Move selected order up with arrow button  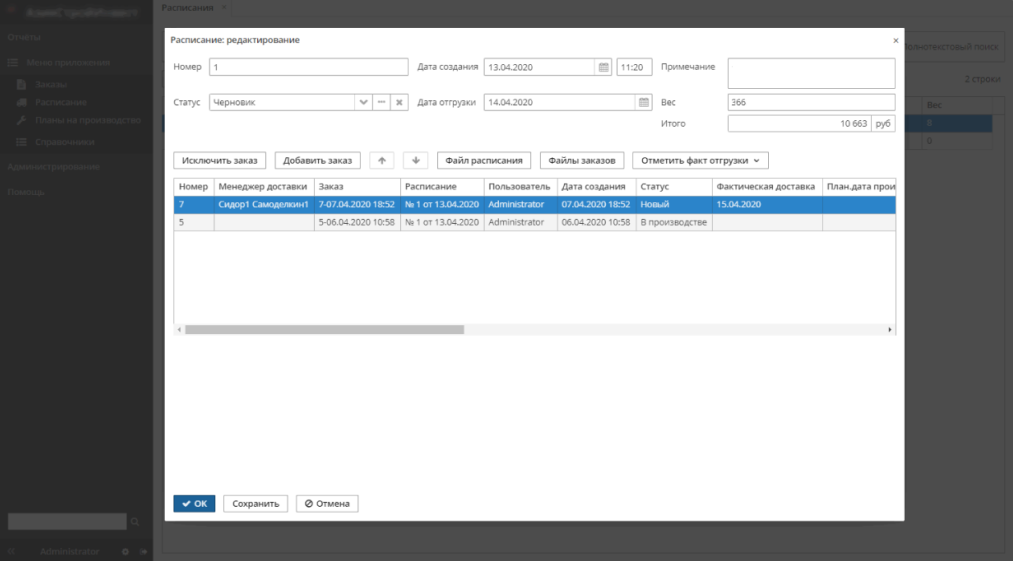[x=382, y=160]
